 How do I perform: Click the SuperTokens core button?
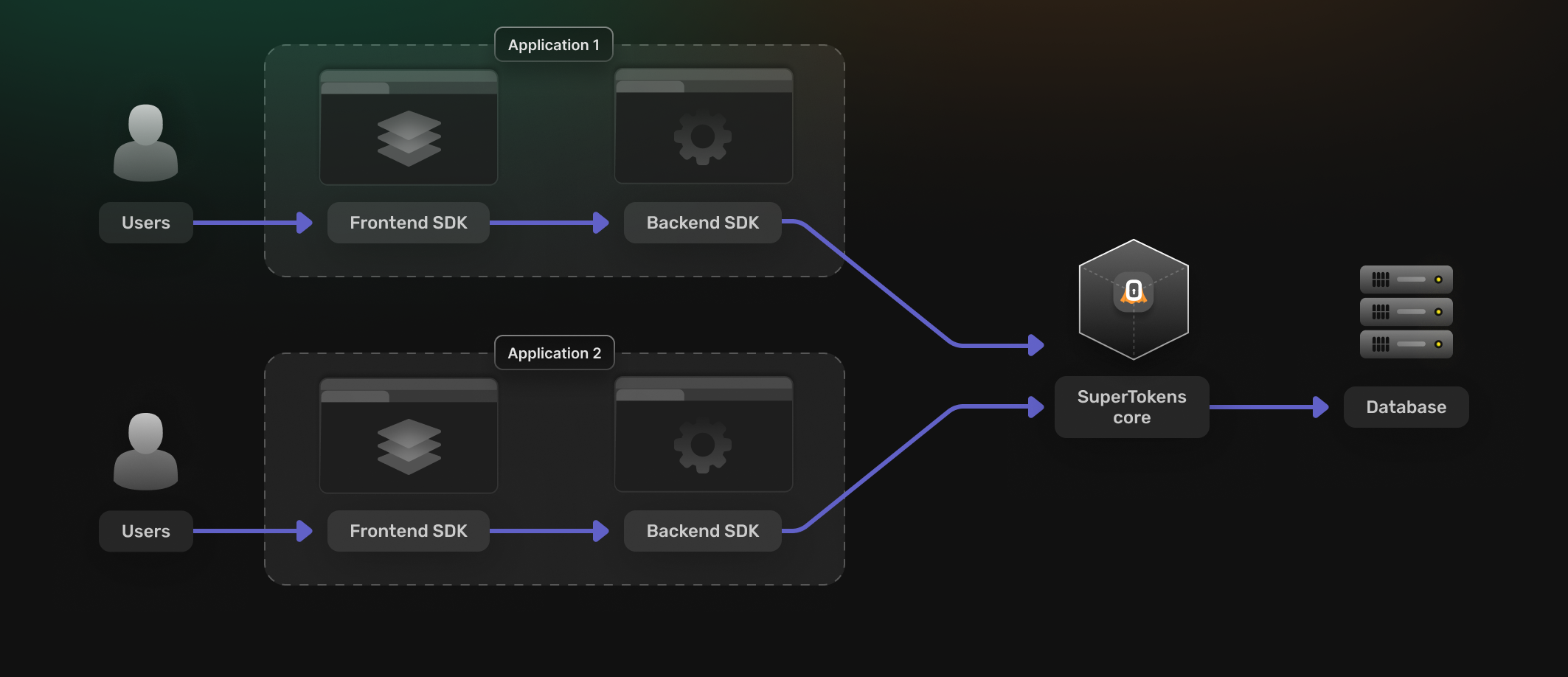coord(1131,406)
